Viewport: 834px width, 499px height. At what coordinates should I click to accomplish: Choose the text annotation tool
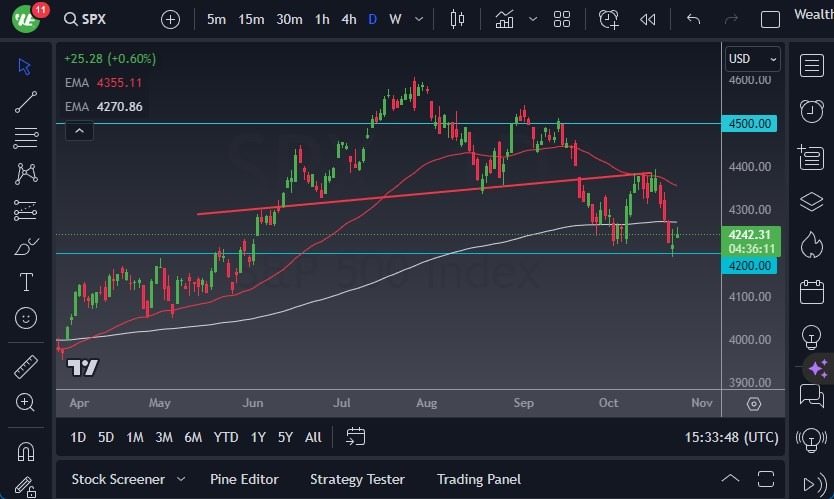coord(27,282)
